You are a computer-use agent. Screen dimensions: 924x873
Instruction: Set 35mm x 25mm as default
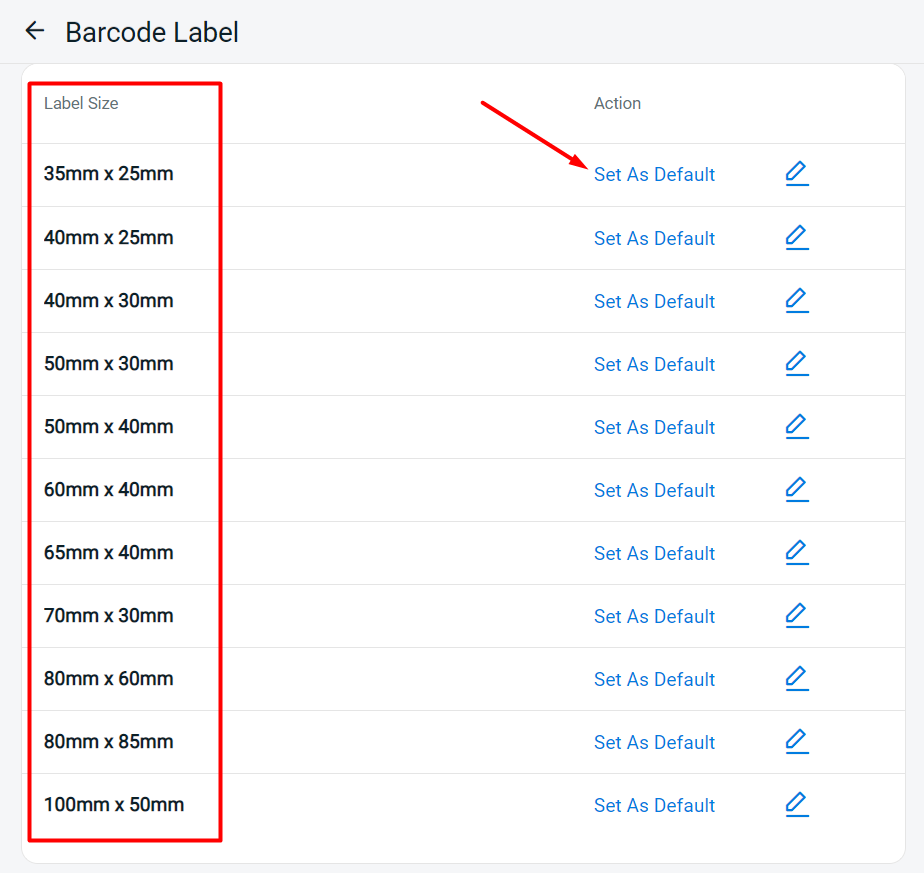point(654,175)
